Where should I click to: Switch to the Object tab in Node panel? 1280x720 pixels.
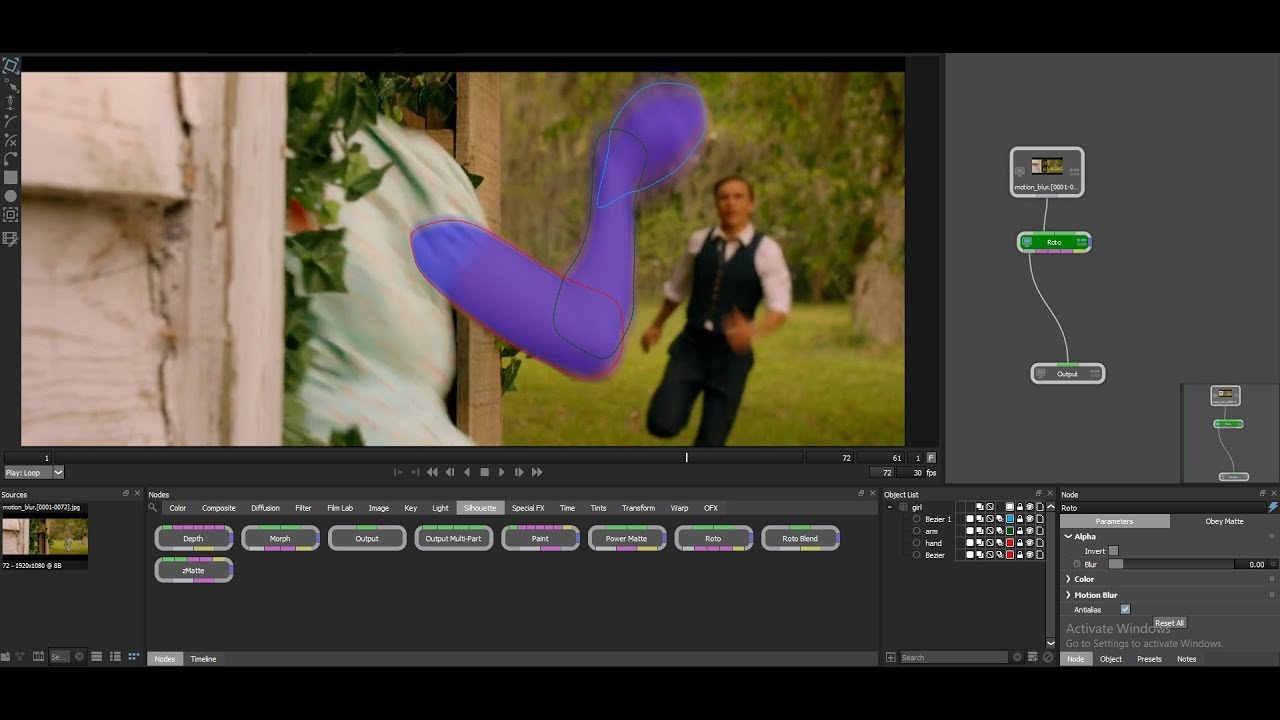click(x=1111, y=659)
